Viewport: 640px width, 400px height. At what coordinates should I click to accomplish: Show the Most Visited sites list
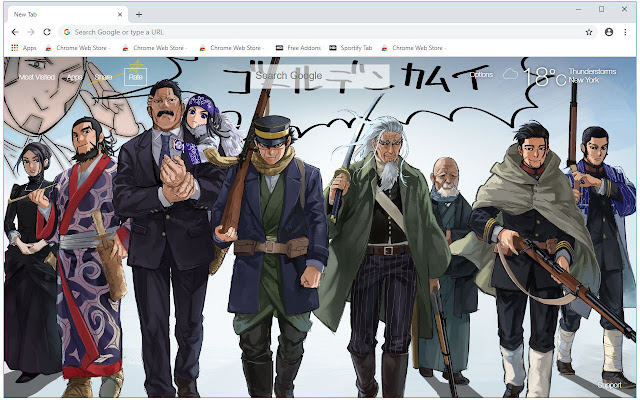[37, 77]
